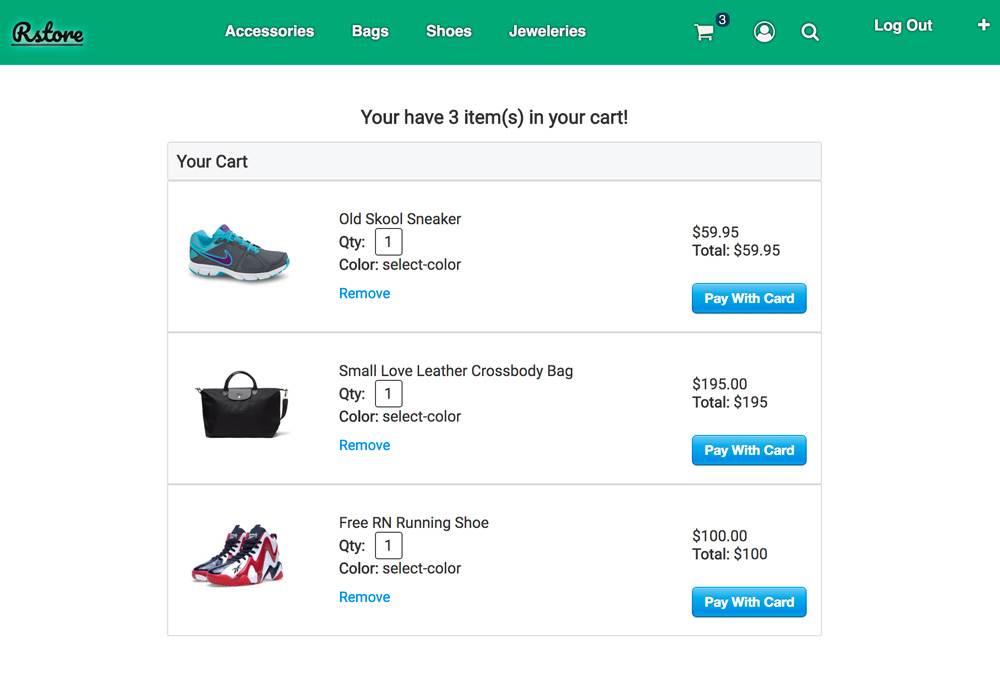Go to the Bags category
This screenshot has height=690, width=1000.
[x=370, y=31]
